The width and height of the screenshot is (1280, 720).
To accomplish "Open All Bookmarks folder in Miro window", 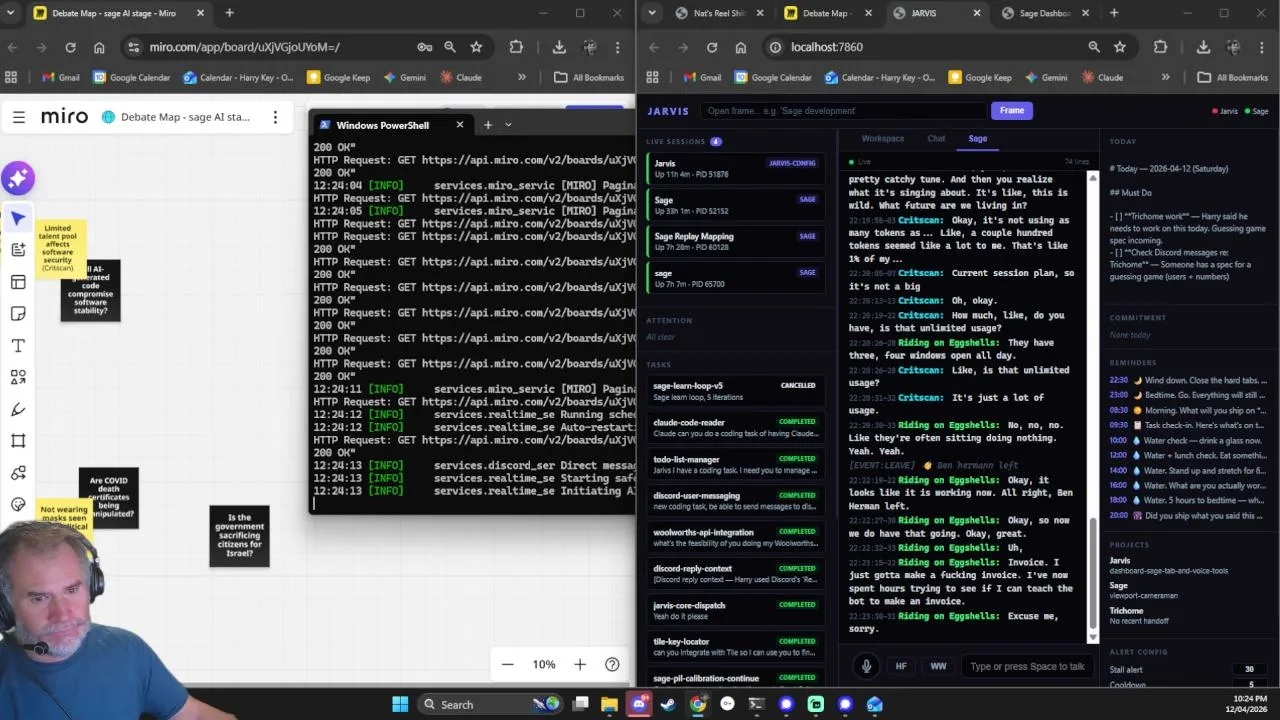I will coord(589,77).
